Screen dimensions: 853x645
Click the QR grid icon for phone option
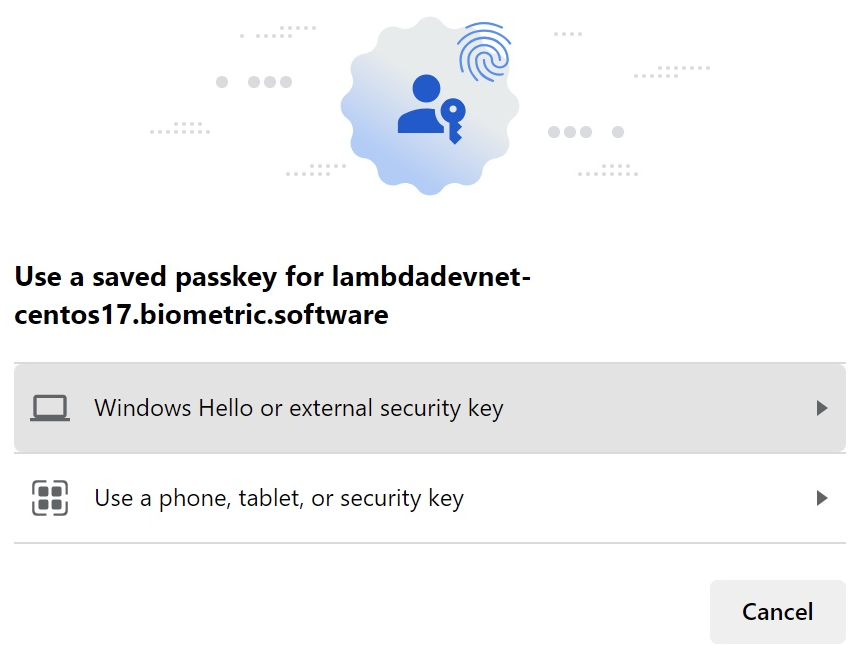pyautogui.click(x=49, y=497)
